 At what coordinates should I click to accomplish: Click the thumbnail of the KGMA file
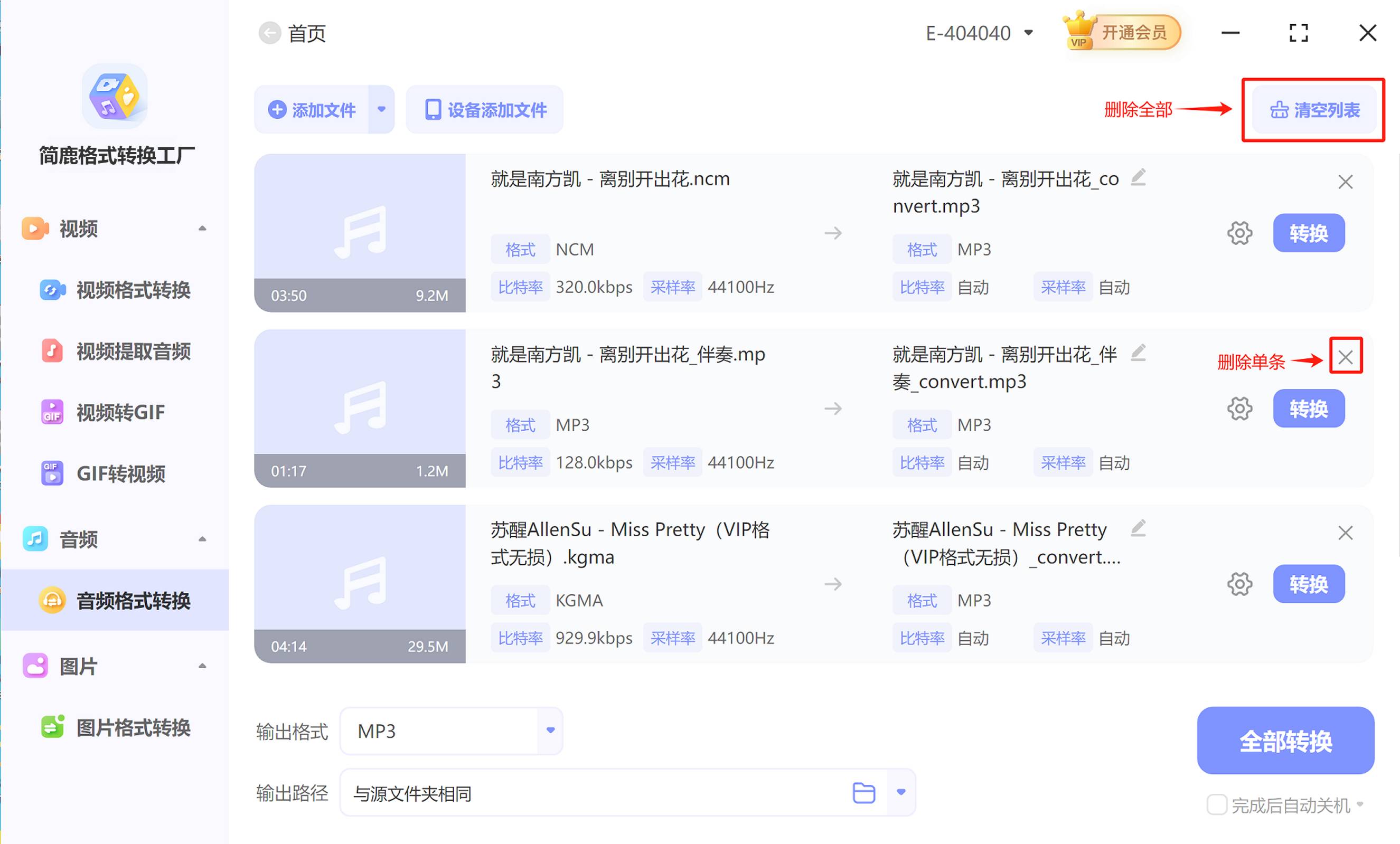[x=360, y=583]
